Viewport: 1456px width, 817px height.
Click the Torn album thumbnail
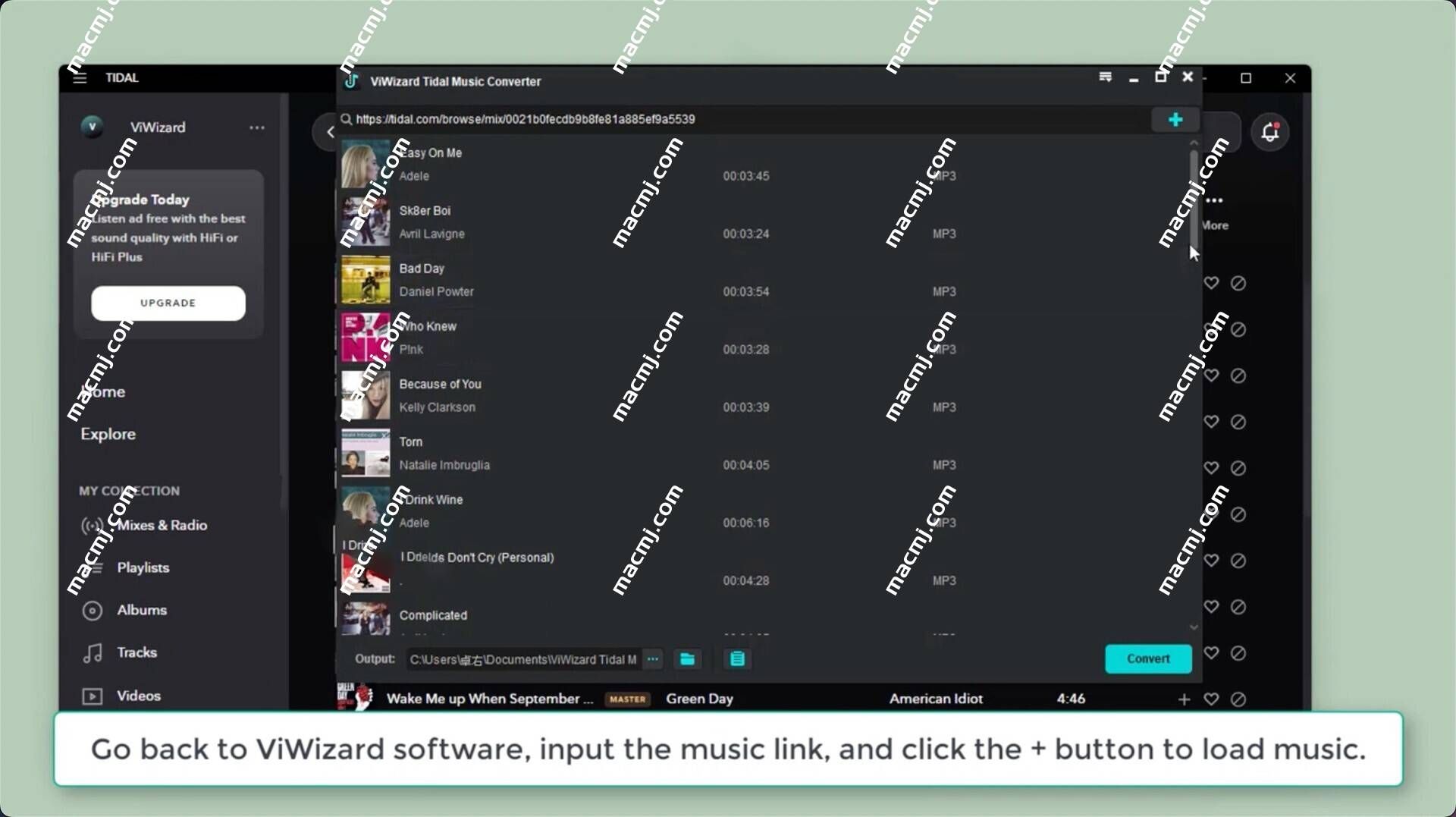pyautogui.click(x=366, y=453)
